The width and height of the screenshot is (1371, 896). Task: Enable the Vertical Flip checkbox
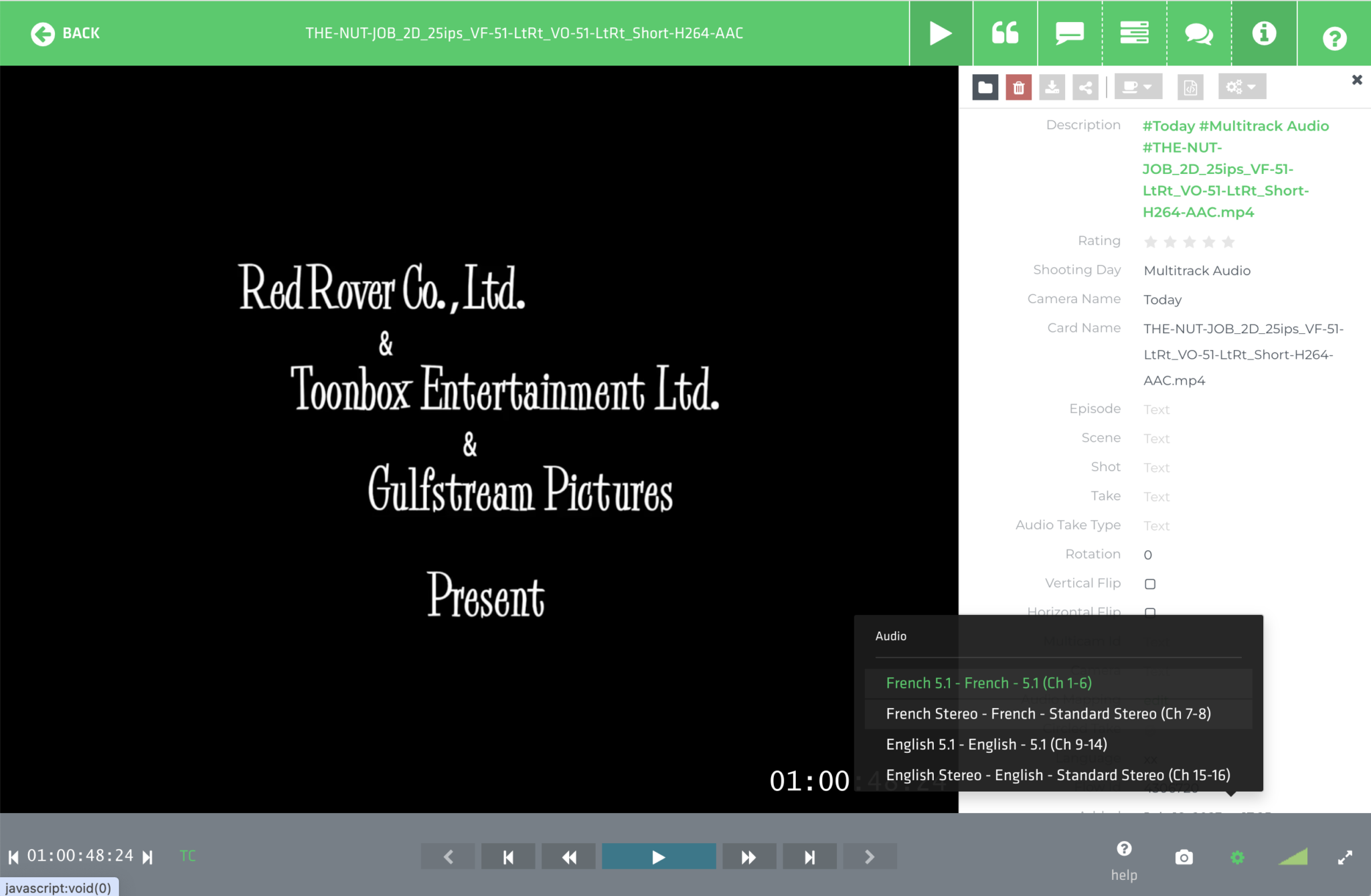[1149, 584]
